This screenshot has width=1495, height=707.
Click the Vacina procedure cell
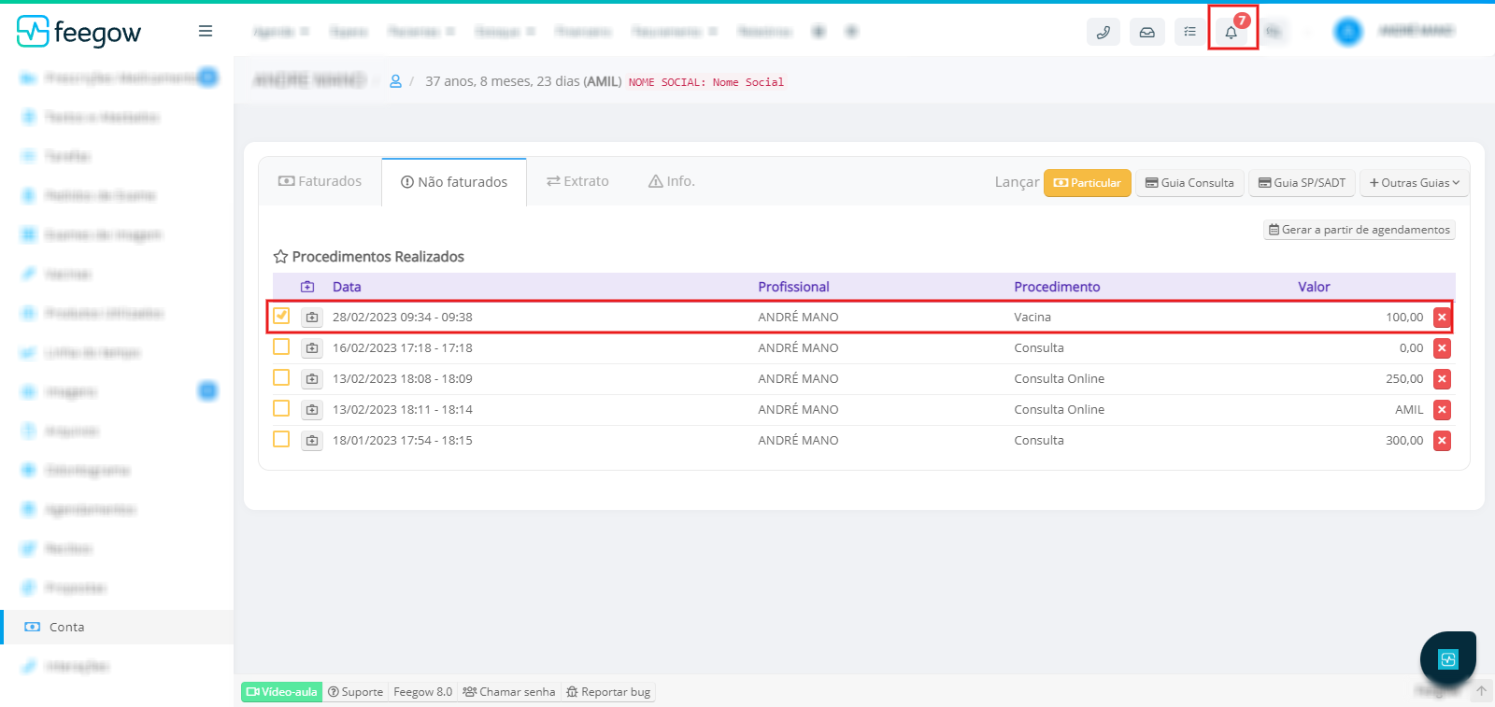tap(1032, 317)
